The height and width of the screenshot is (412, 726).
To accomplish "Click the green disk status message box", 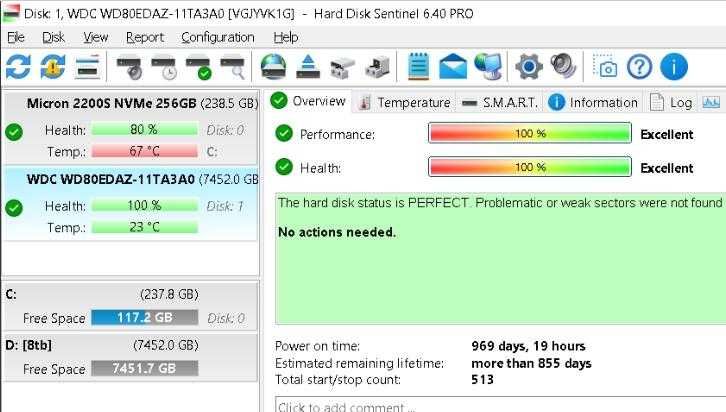I will point(501,259).
